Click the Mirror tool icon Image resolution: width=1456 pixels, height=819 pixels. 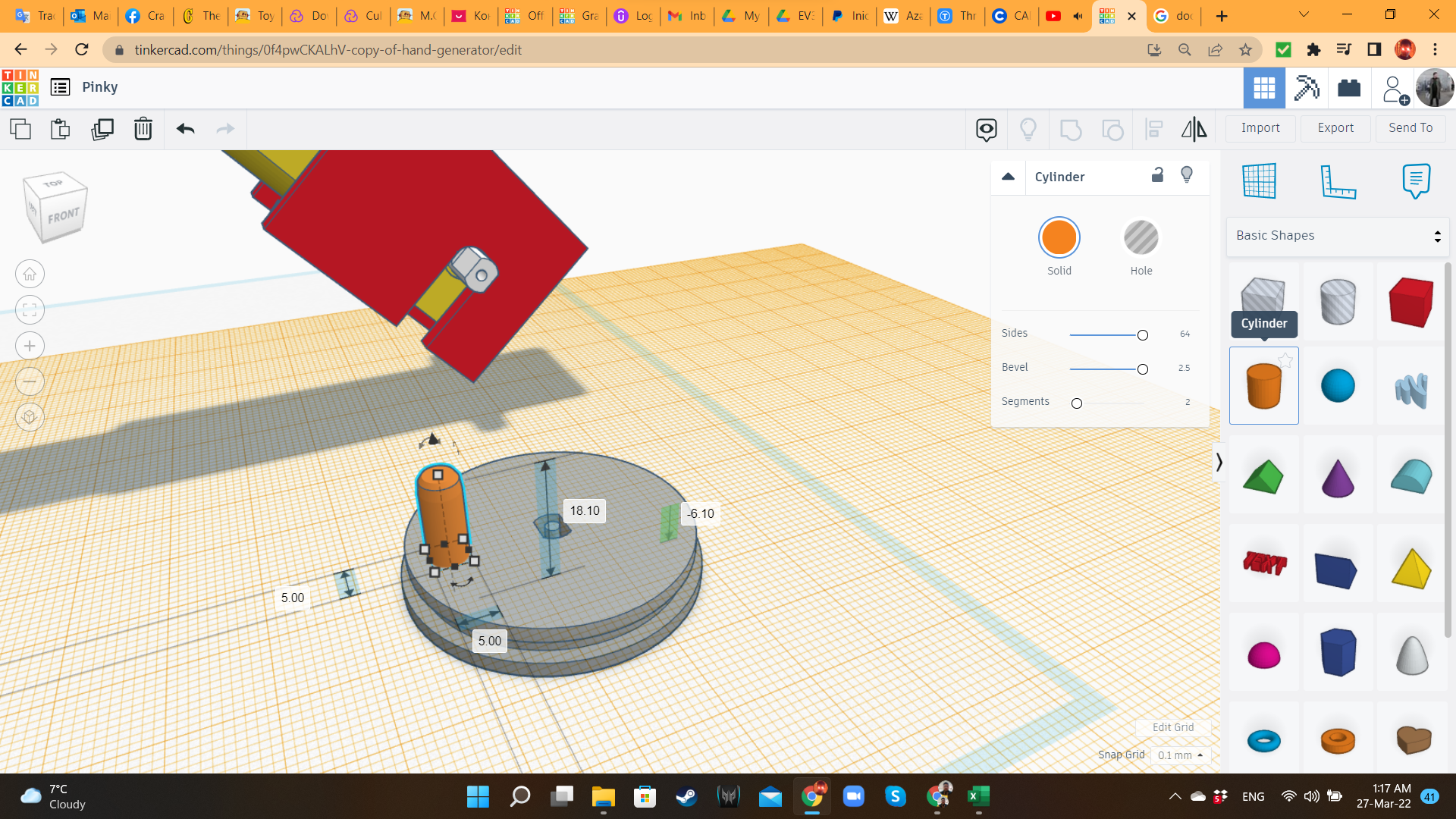[x=1194, y=129]
